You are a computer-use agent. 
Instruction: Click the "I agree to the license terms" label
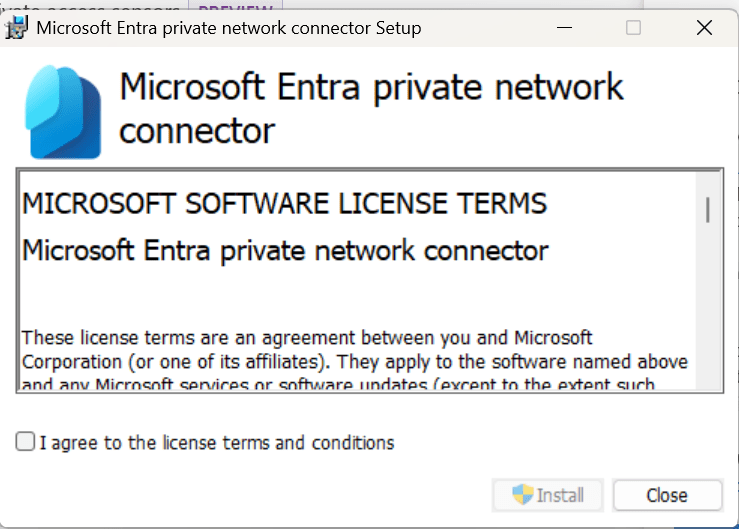(x=217, y=443)
